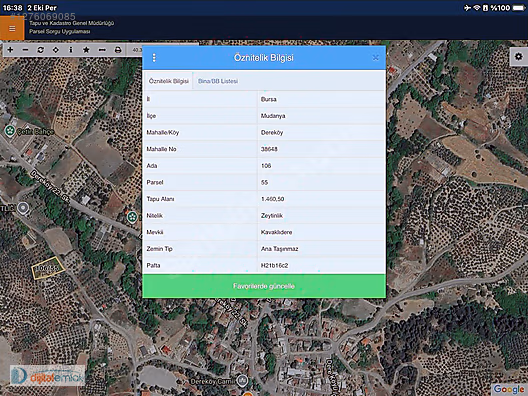Click the Wi-Fi icon in status bar
Screen dimensions: 528x396
[x=476, y=7]
